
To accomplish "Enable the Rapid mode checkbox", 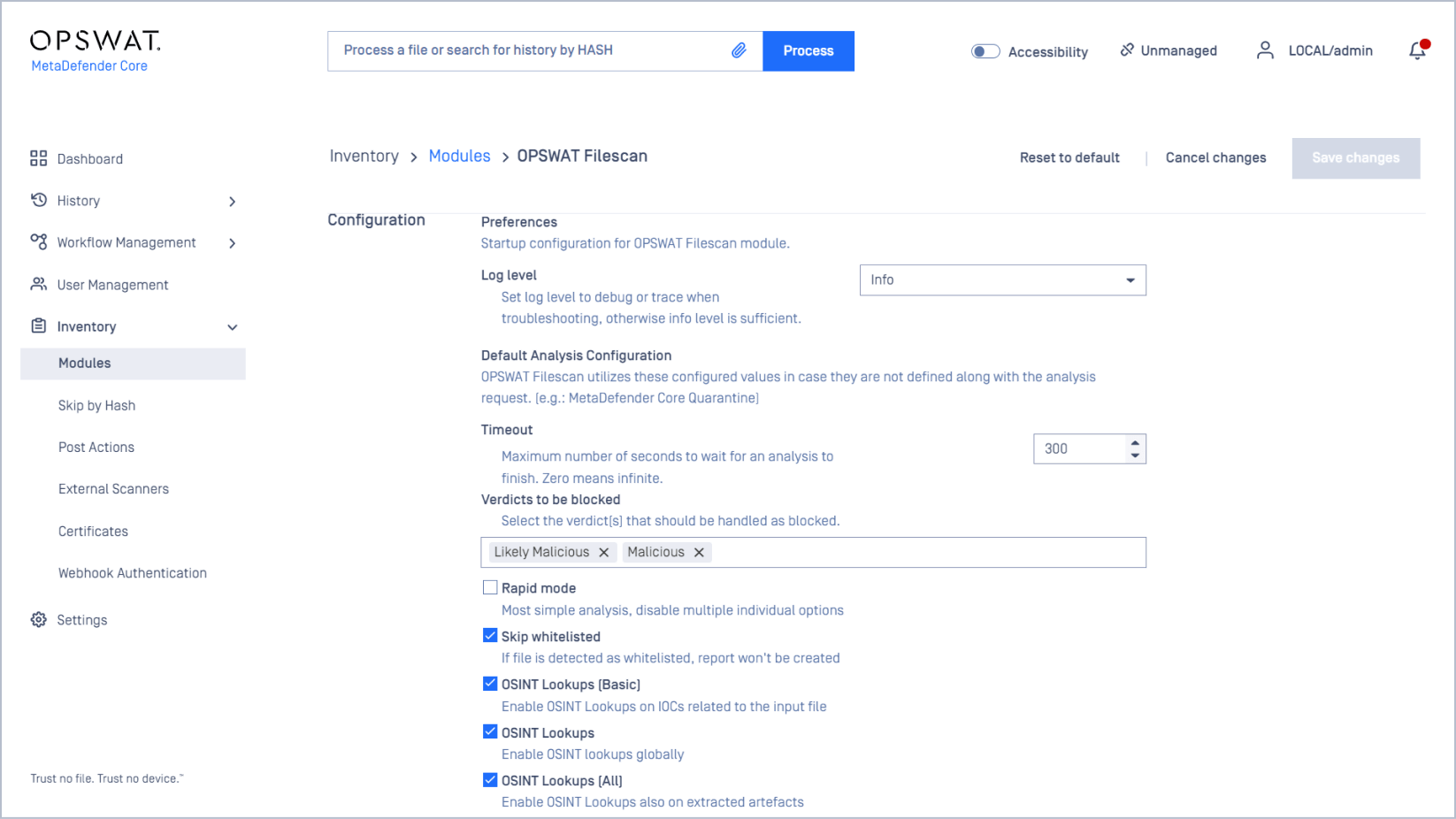I will (490, 587).
